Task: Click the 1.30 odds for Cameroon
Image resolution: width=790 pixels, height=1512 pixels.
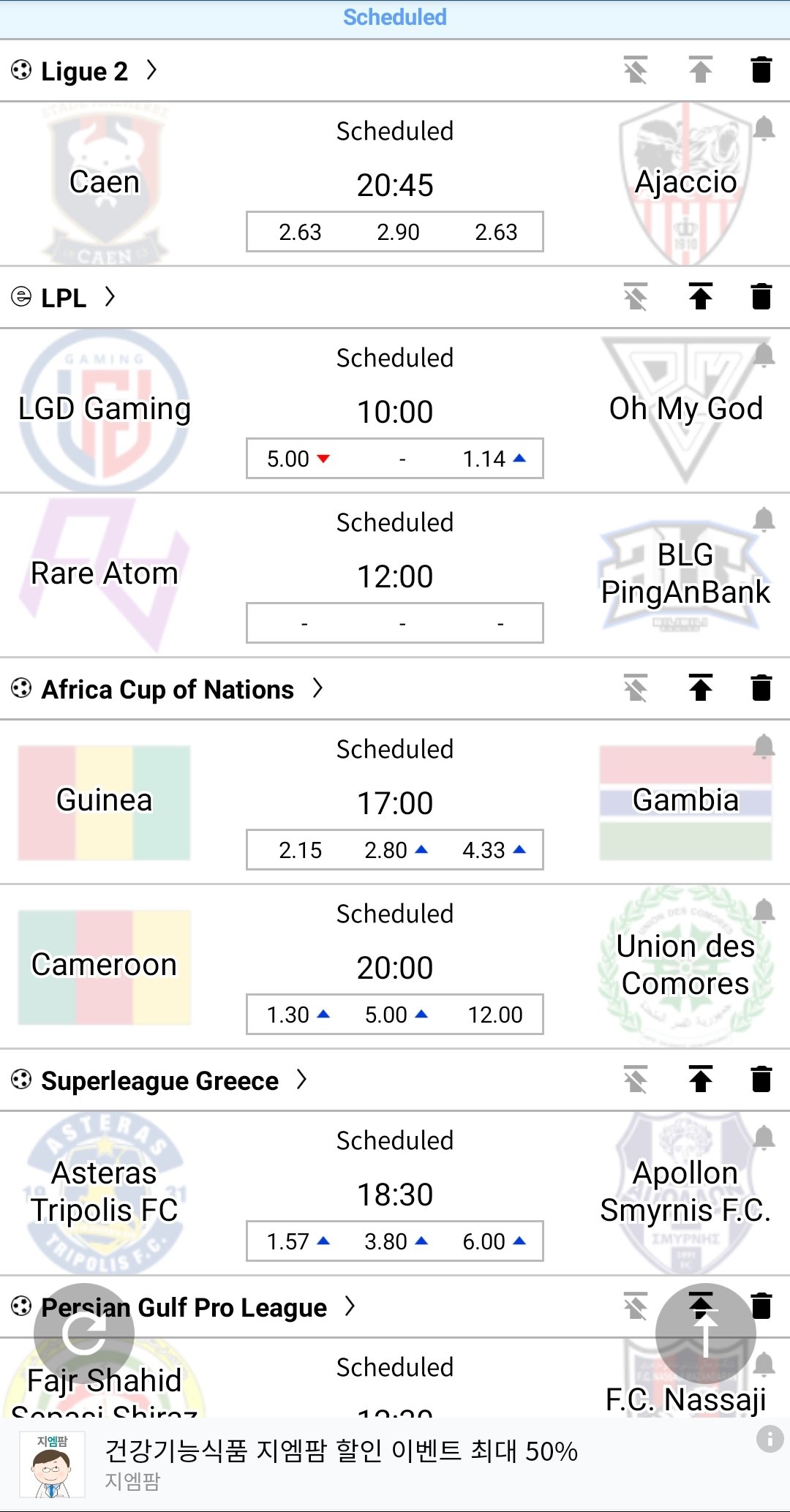Action: (297, 1015)
